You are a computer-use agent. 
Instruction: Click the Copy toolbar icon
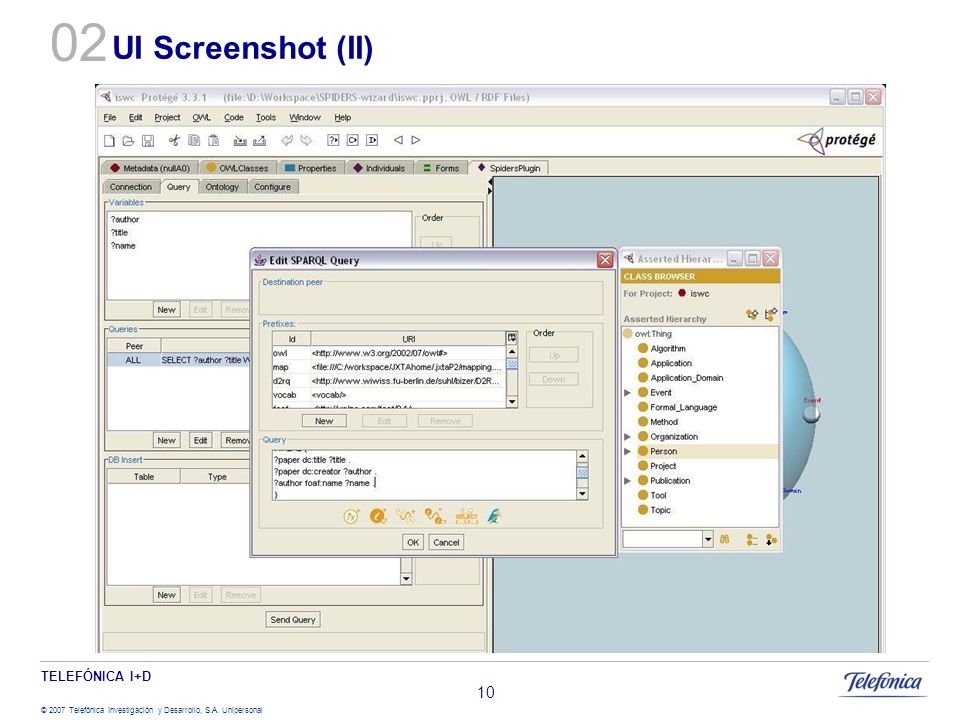pyautogui.click(x=193, y=141)
